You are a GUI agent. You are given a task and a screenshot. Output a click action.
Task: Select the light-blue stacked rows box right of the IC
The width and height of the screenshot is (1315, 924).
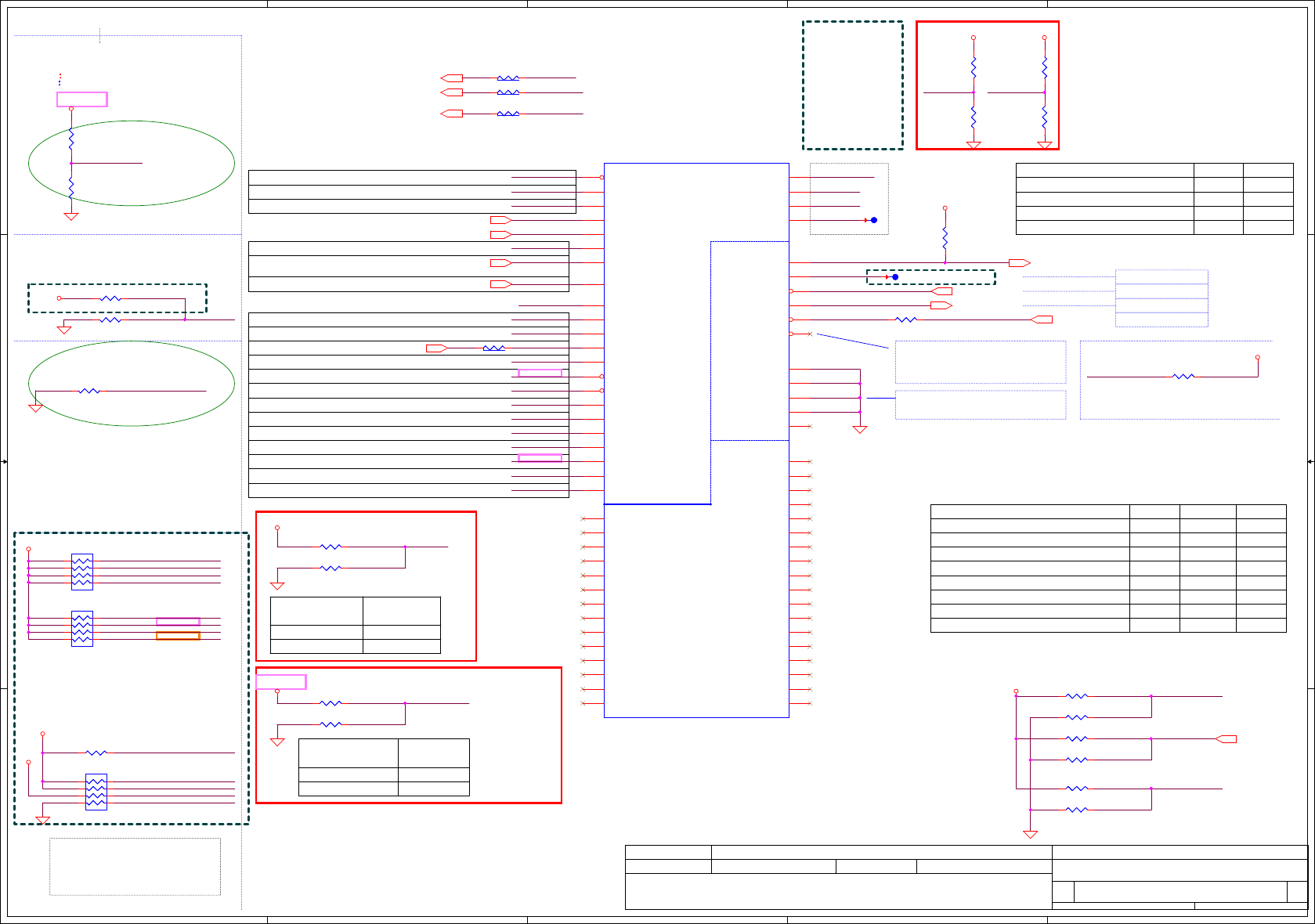coord(1161,298)
